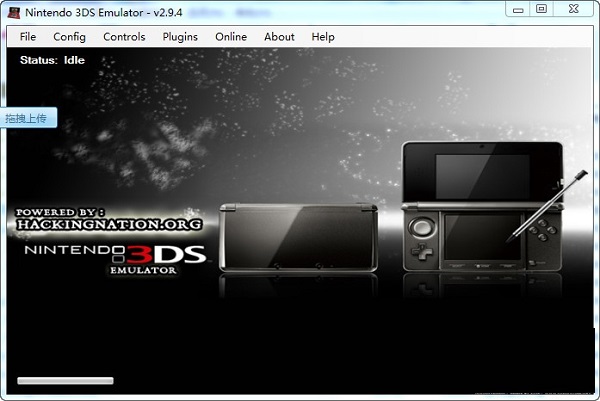
Task: Click the Status: Idle text
Action: tap(52, 60)
